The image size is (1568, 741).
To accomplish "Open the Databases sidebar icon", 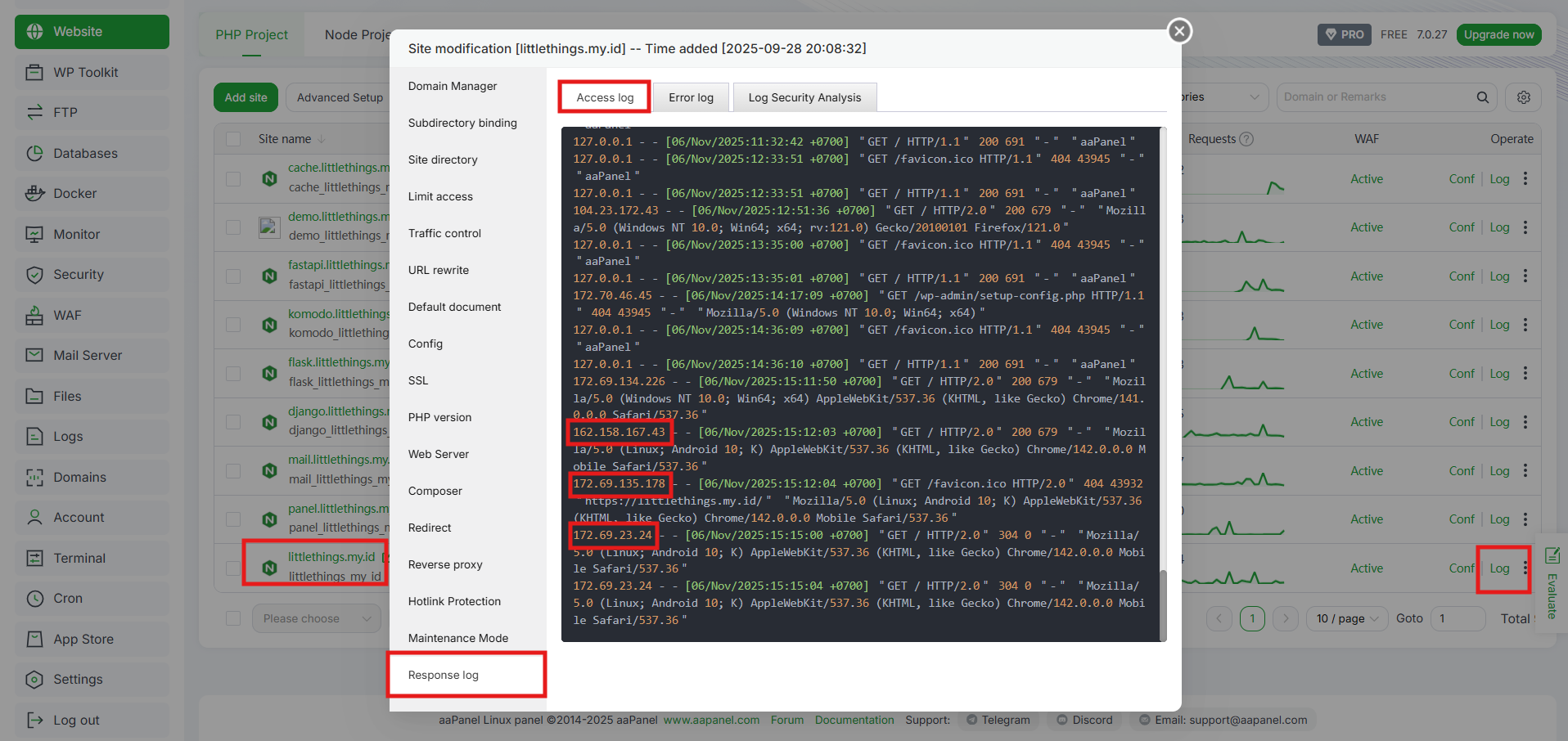I will coord(34,153).
